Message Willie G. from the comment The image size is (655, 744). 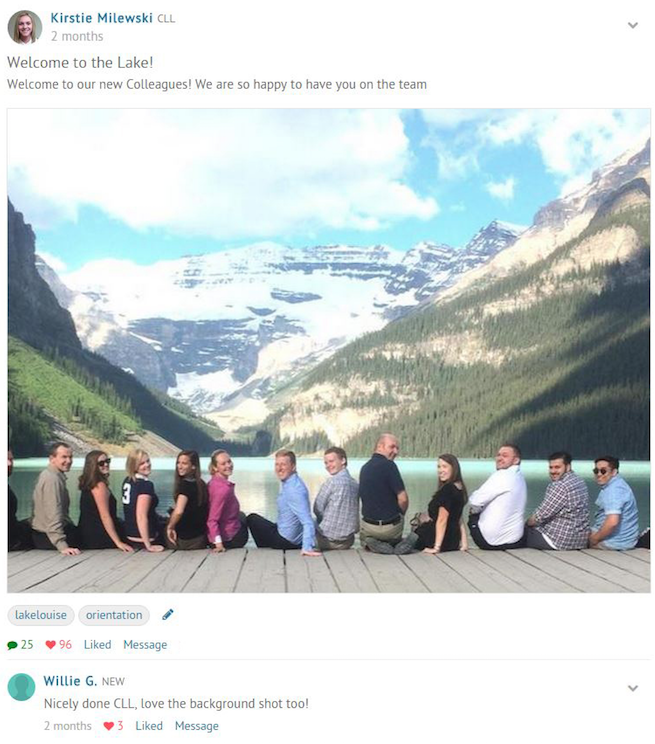coord(196,726)
